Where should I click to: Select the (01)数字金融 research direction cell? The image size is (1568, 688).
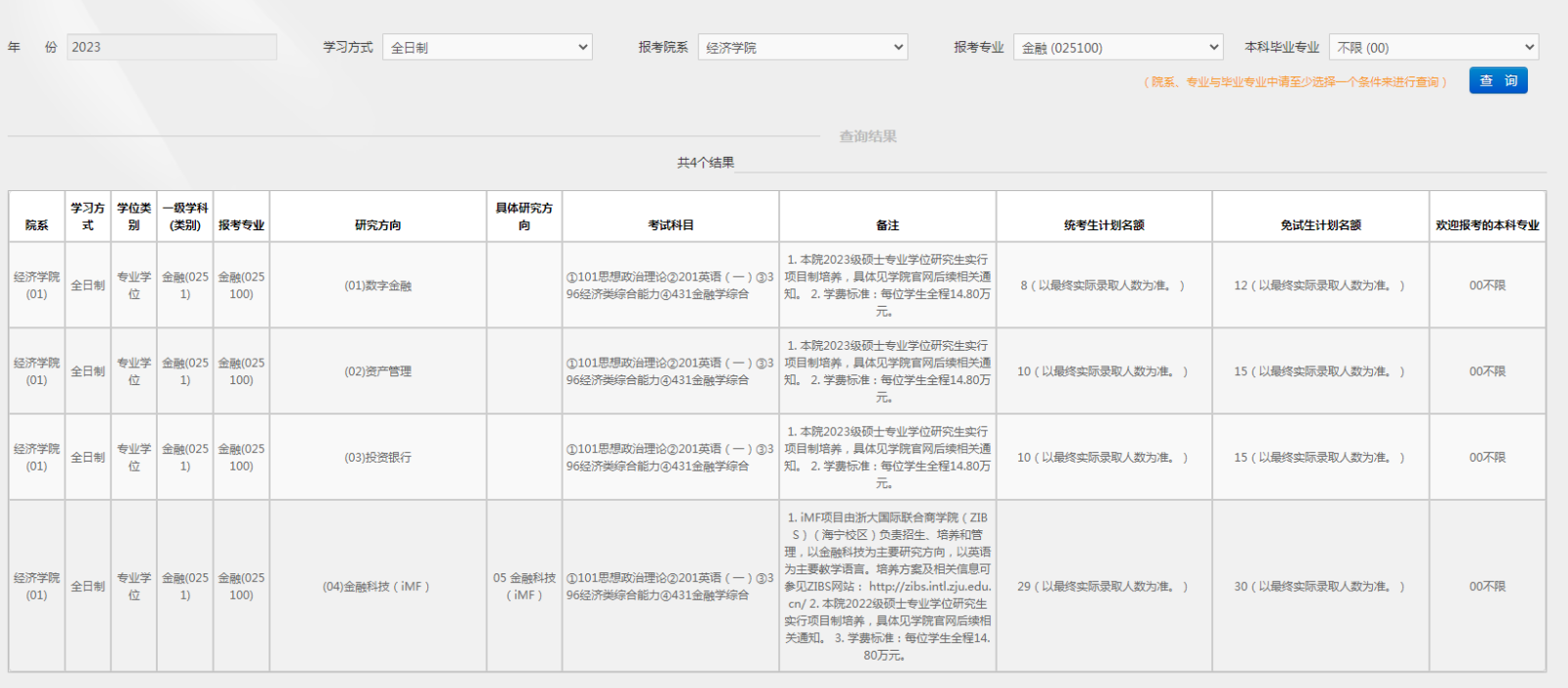378,285
